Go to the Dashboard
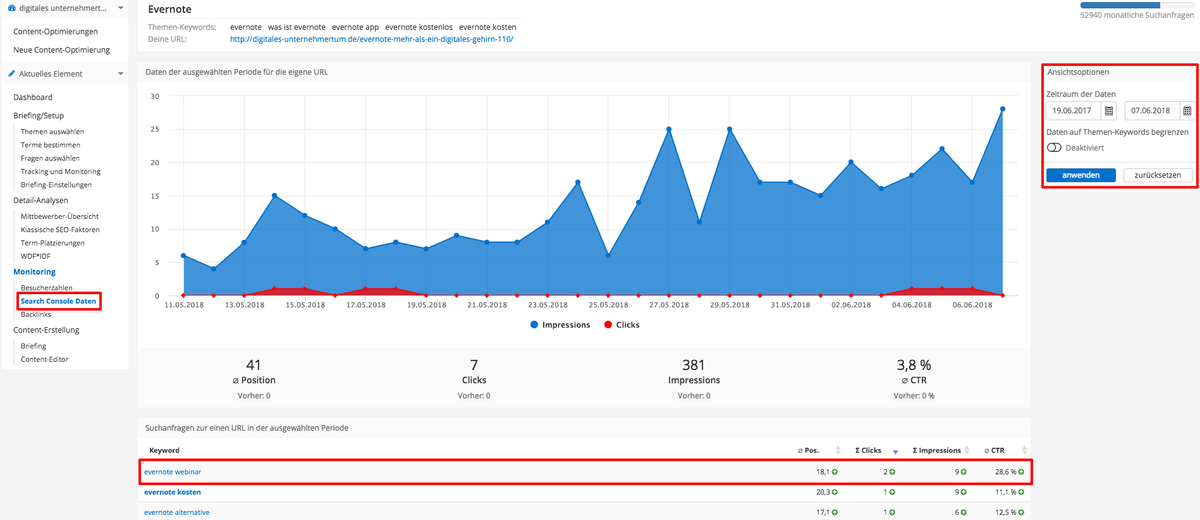The image size is (1200, 520). coord(33,97)
